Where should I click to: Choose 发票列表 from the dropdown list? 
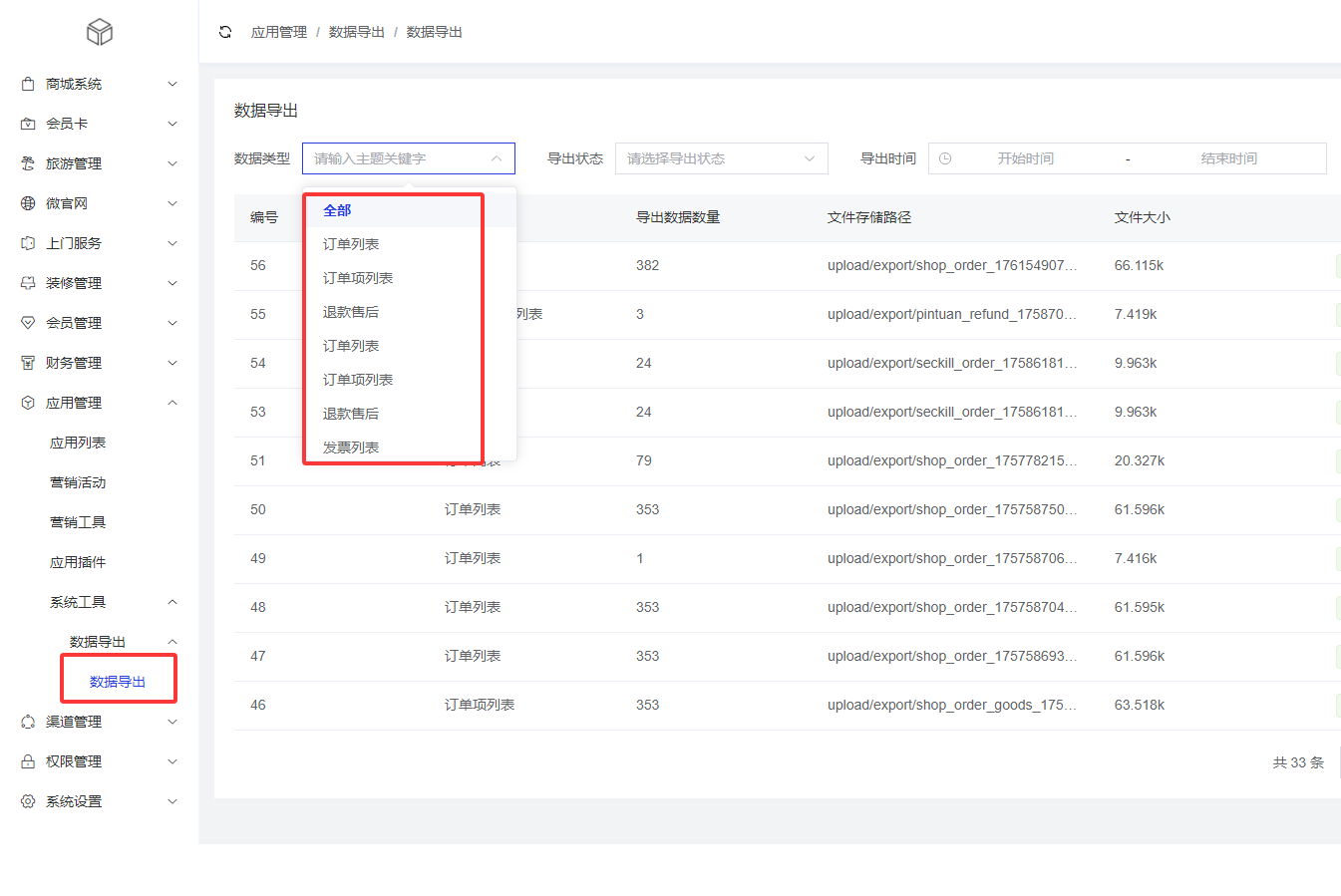click(x=351, y=448)
